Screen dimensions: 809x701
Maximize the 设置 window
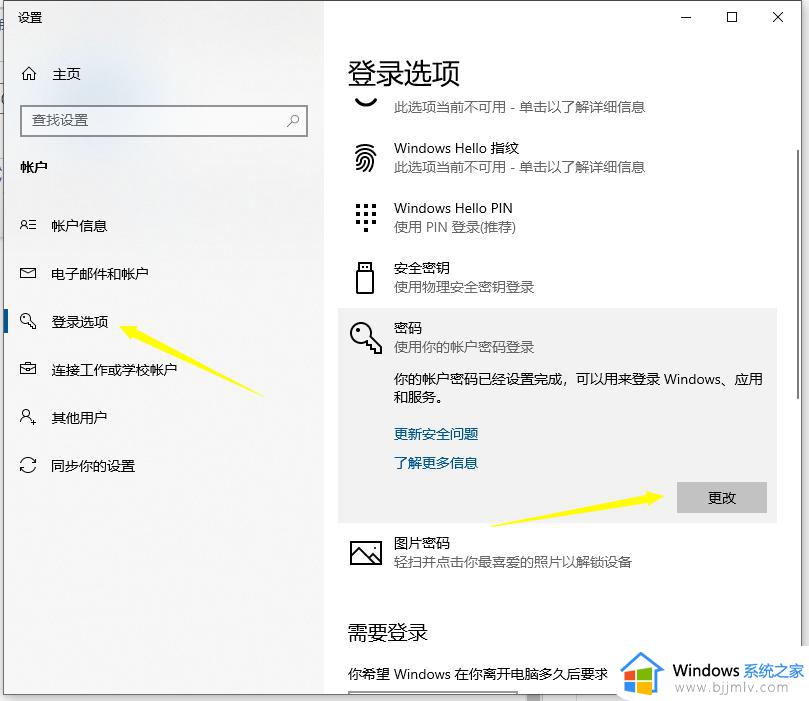pyautogui.click(x=732, y=18)
